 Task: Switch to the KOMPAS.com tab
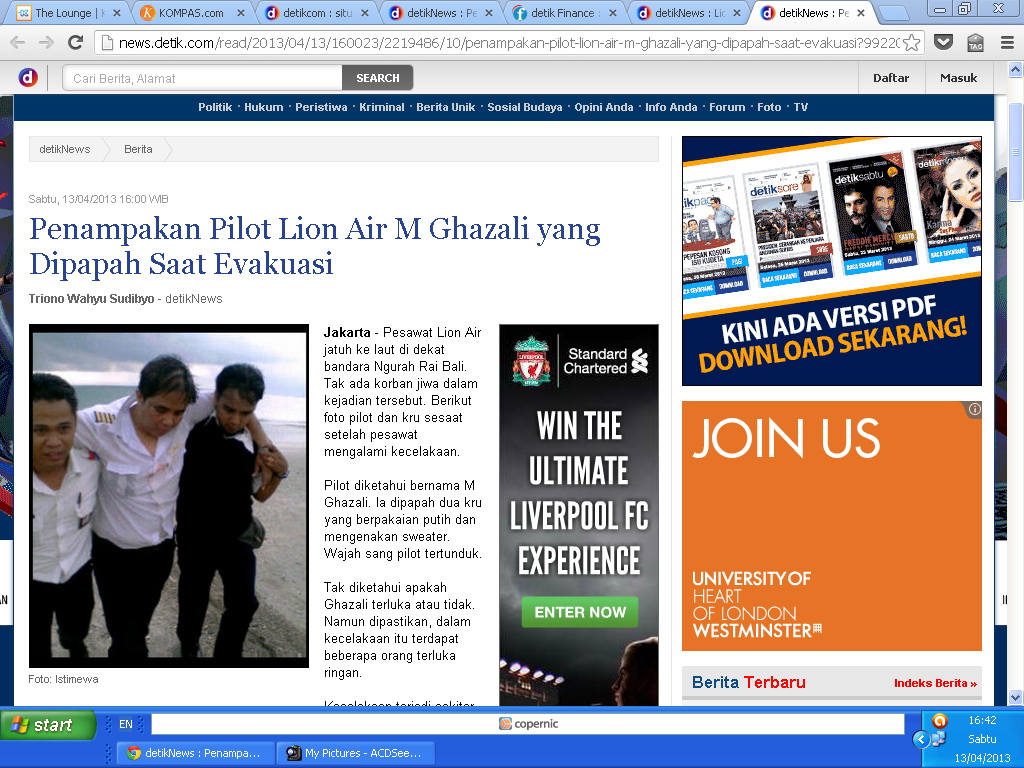[x=190, y=13]
